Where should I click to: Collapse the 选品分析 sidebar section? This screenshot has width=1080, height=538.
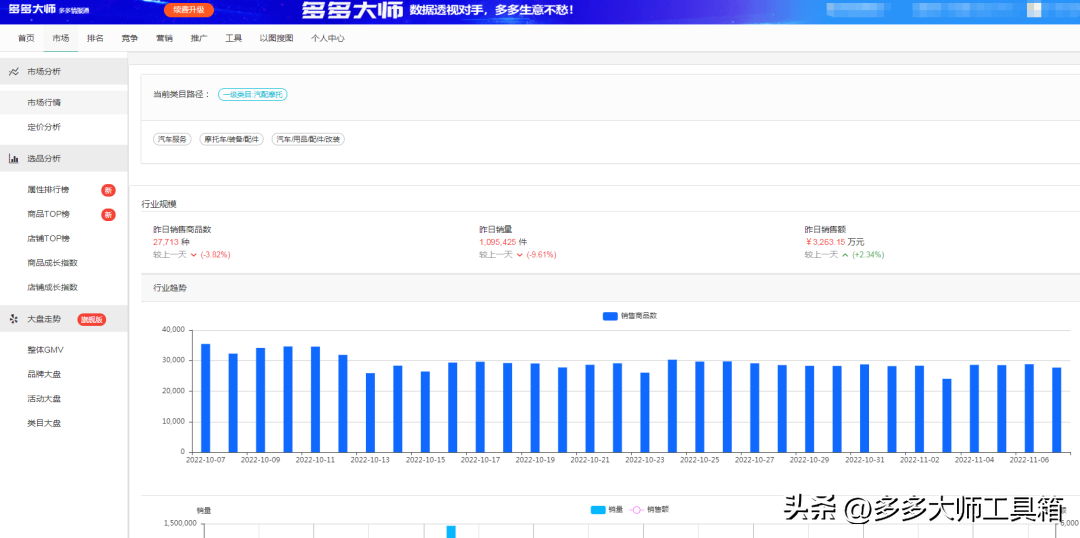pos(63,158)
